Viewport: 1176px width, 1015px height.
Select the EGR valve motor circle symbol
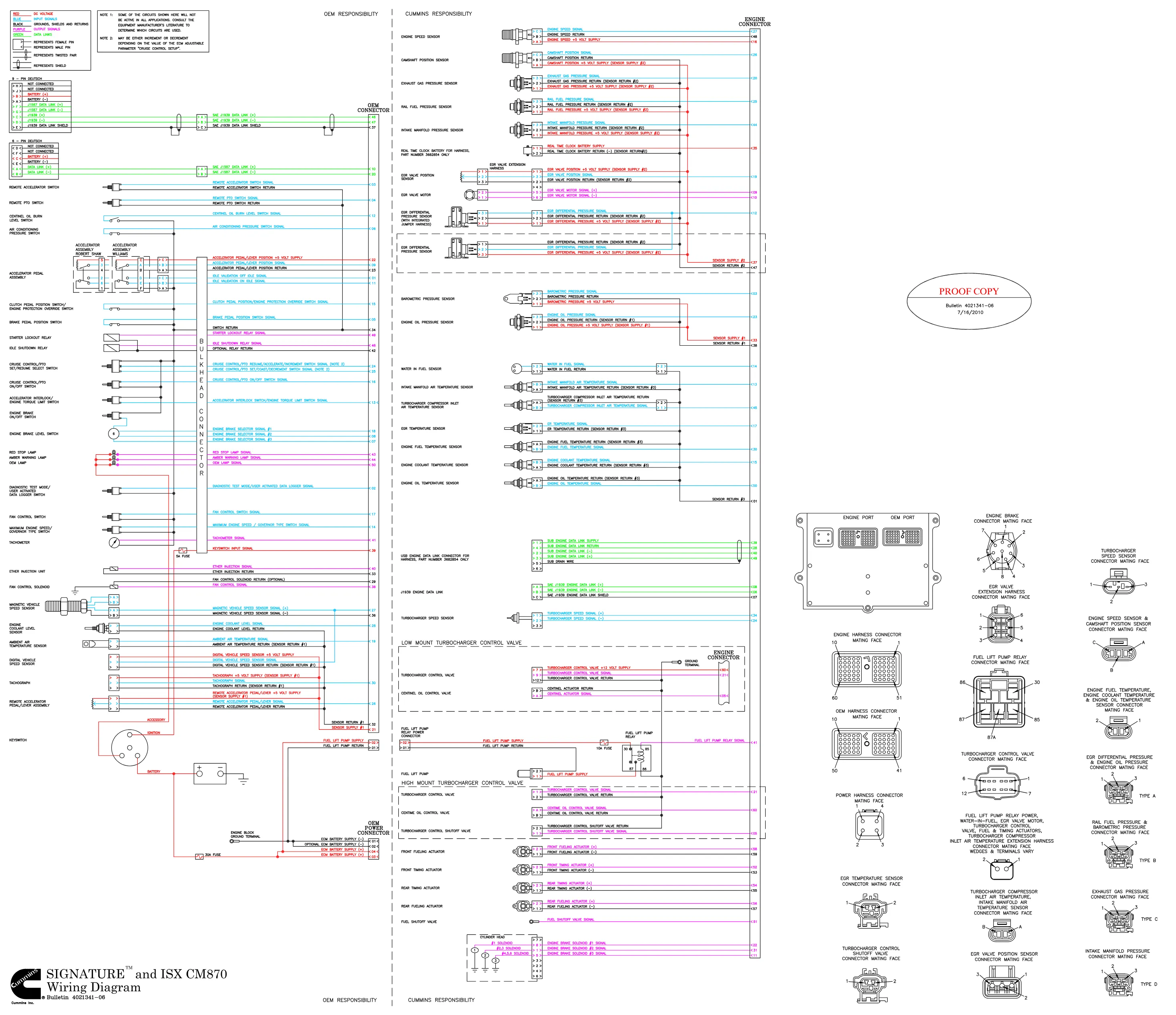[x=469, y=195]
